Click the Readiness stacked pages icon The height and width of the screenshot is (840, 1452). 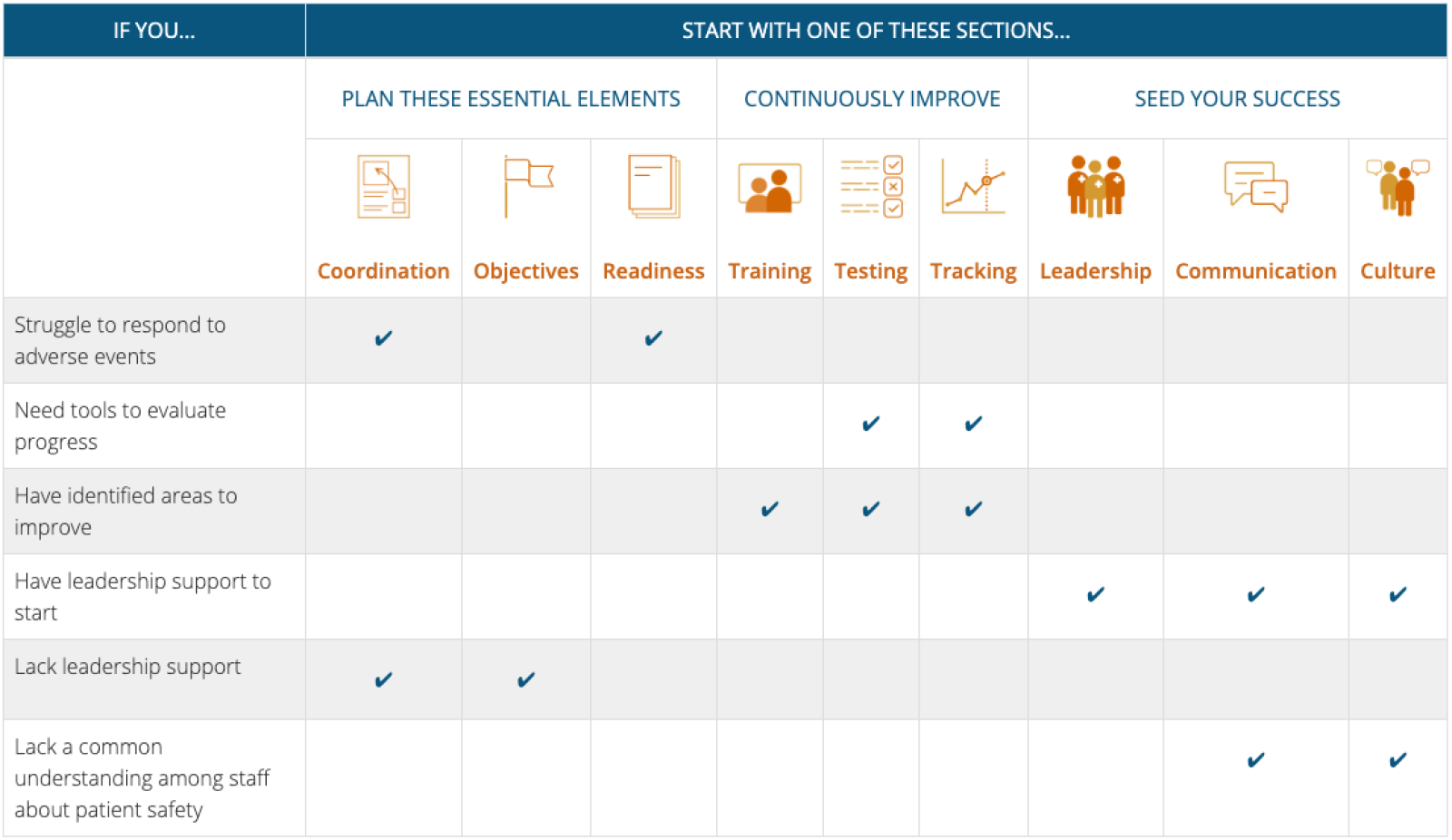pyautogui.click(x=653, y=187)
